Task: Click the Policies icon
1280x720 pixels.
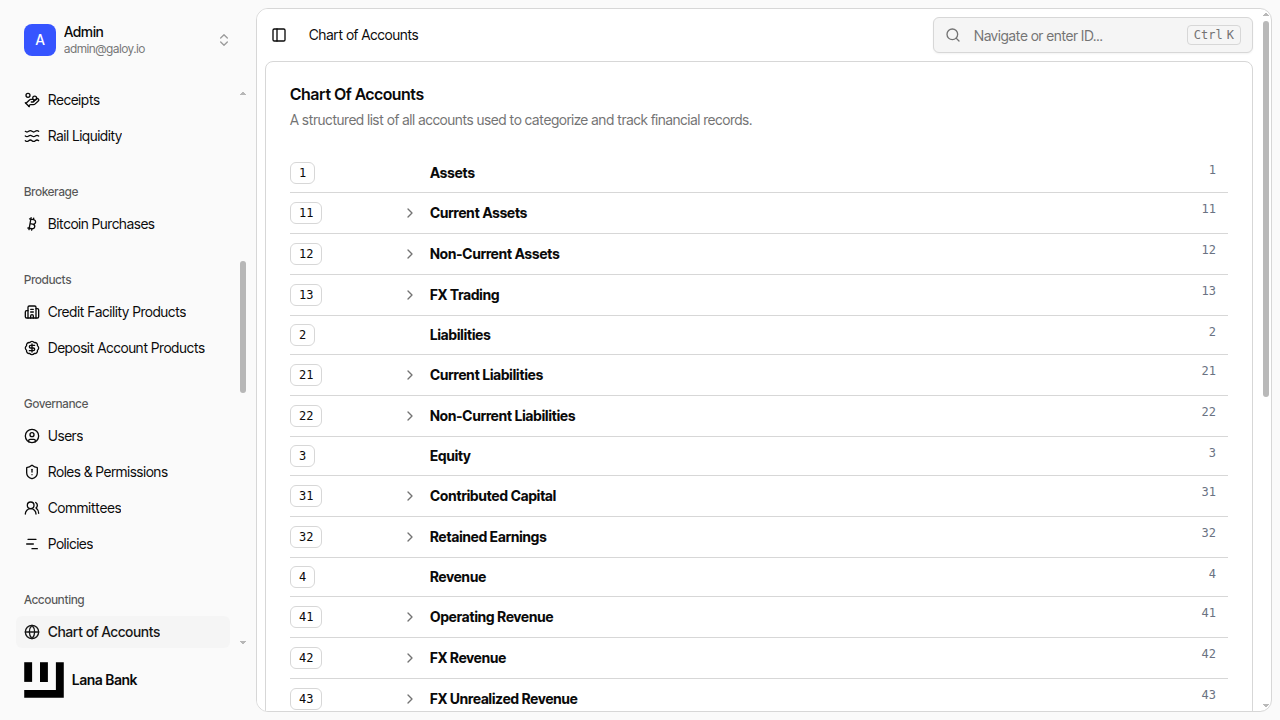Action: [x=32, y=544]
